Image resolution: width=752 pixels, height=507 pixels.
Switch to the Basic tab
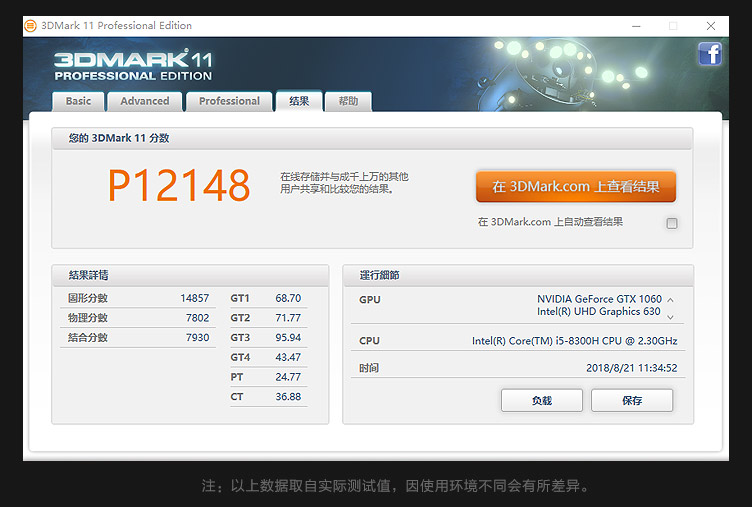click(x=78, y=101)
